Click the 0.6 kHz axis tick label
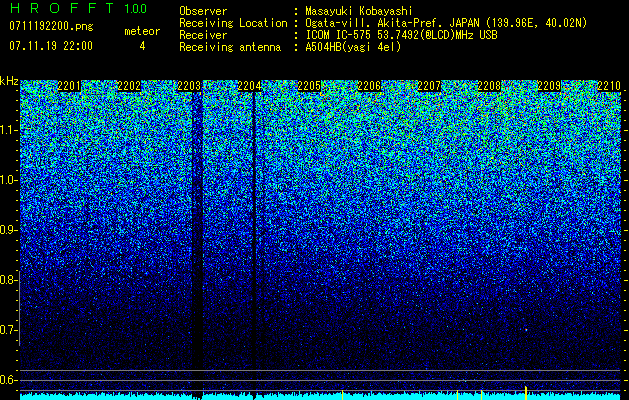 pyautogui.click(x=8, y=380)
